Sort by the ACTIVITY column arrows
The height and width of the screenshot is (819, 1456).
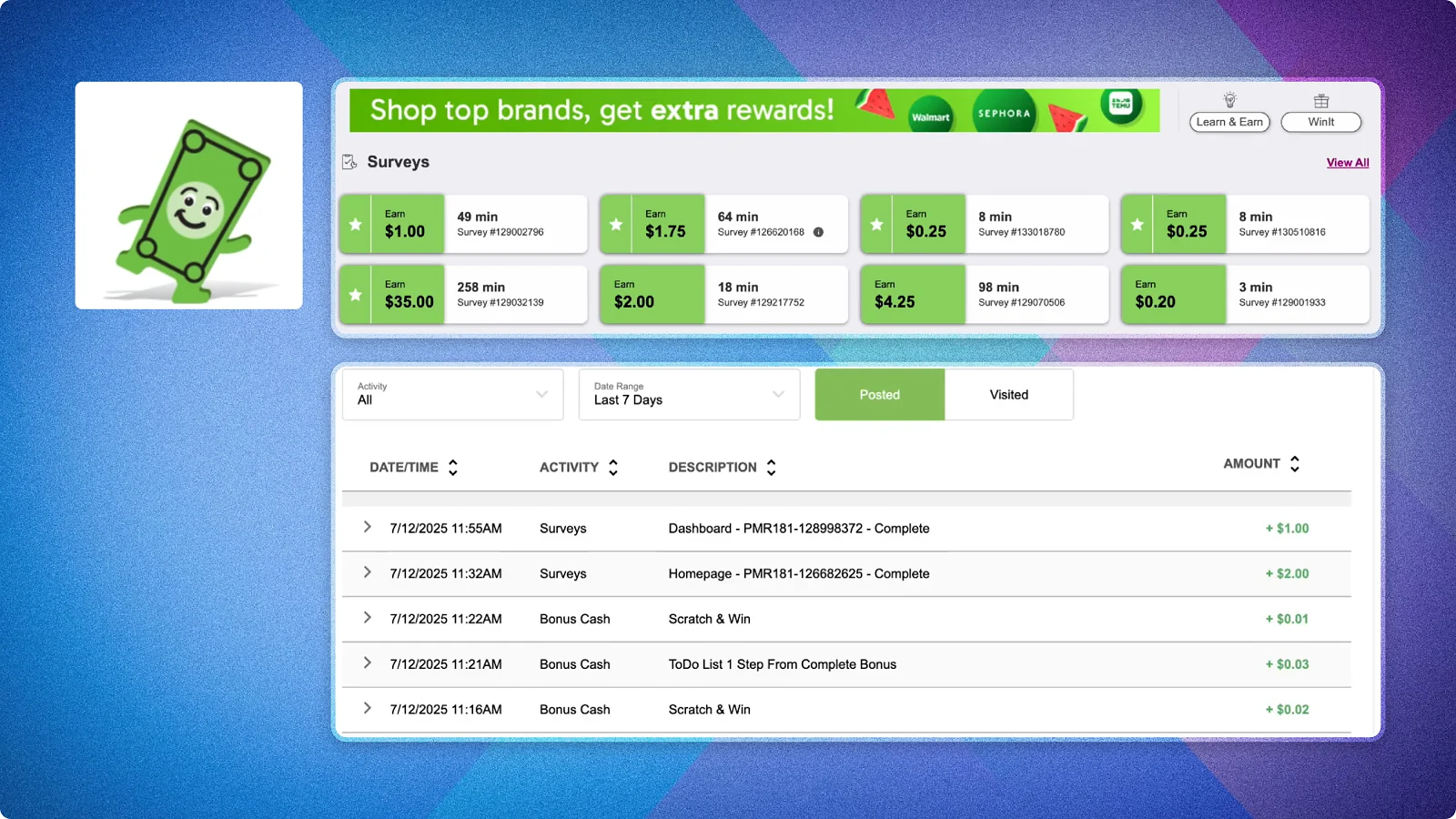(613, 468)
